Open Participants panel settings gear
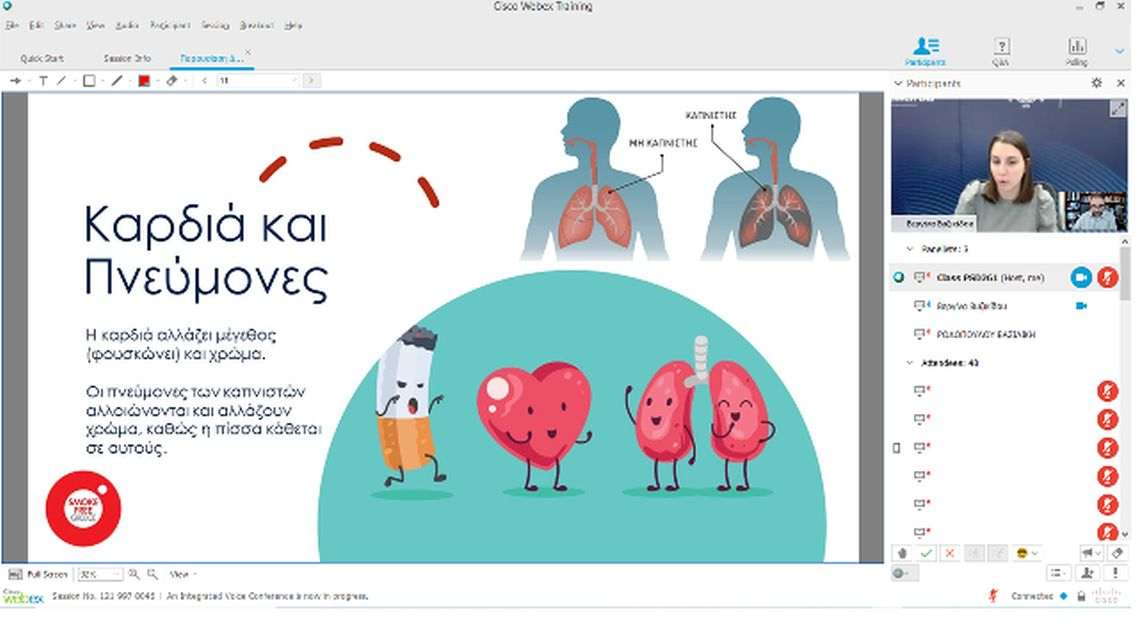 pyautogui.click(x=1097, y=83)
